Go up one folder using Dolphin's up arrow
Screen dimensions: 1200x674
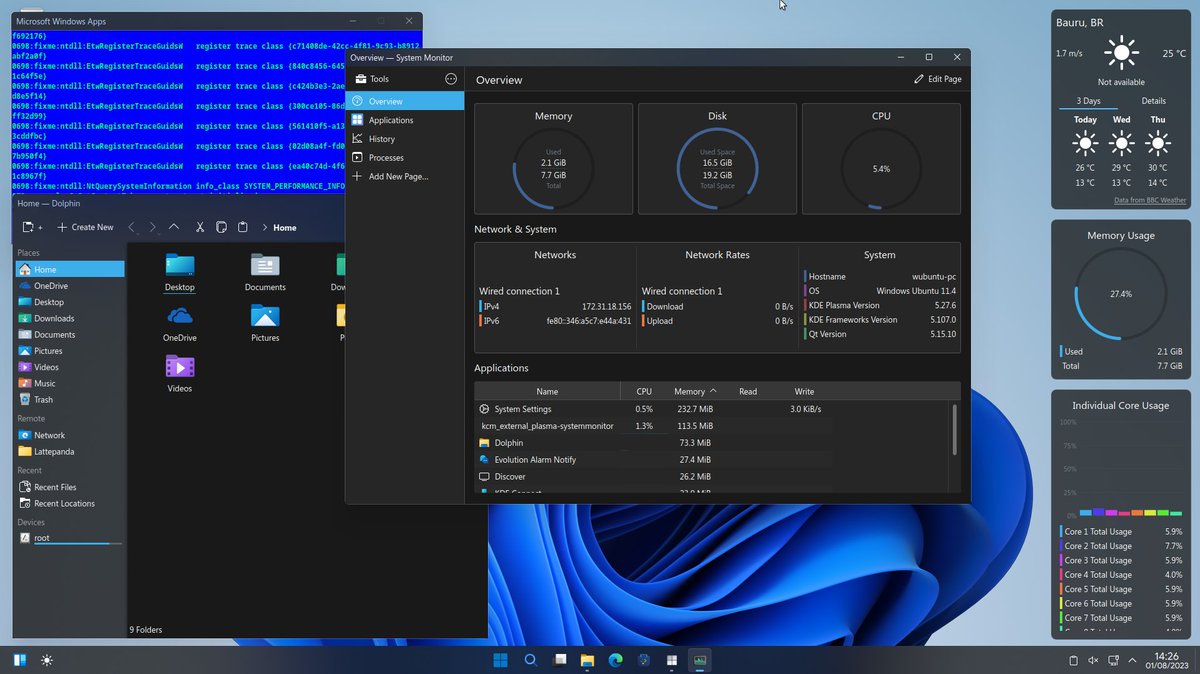tap(173, 227)
